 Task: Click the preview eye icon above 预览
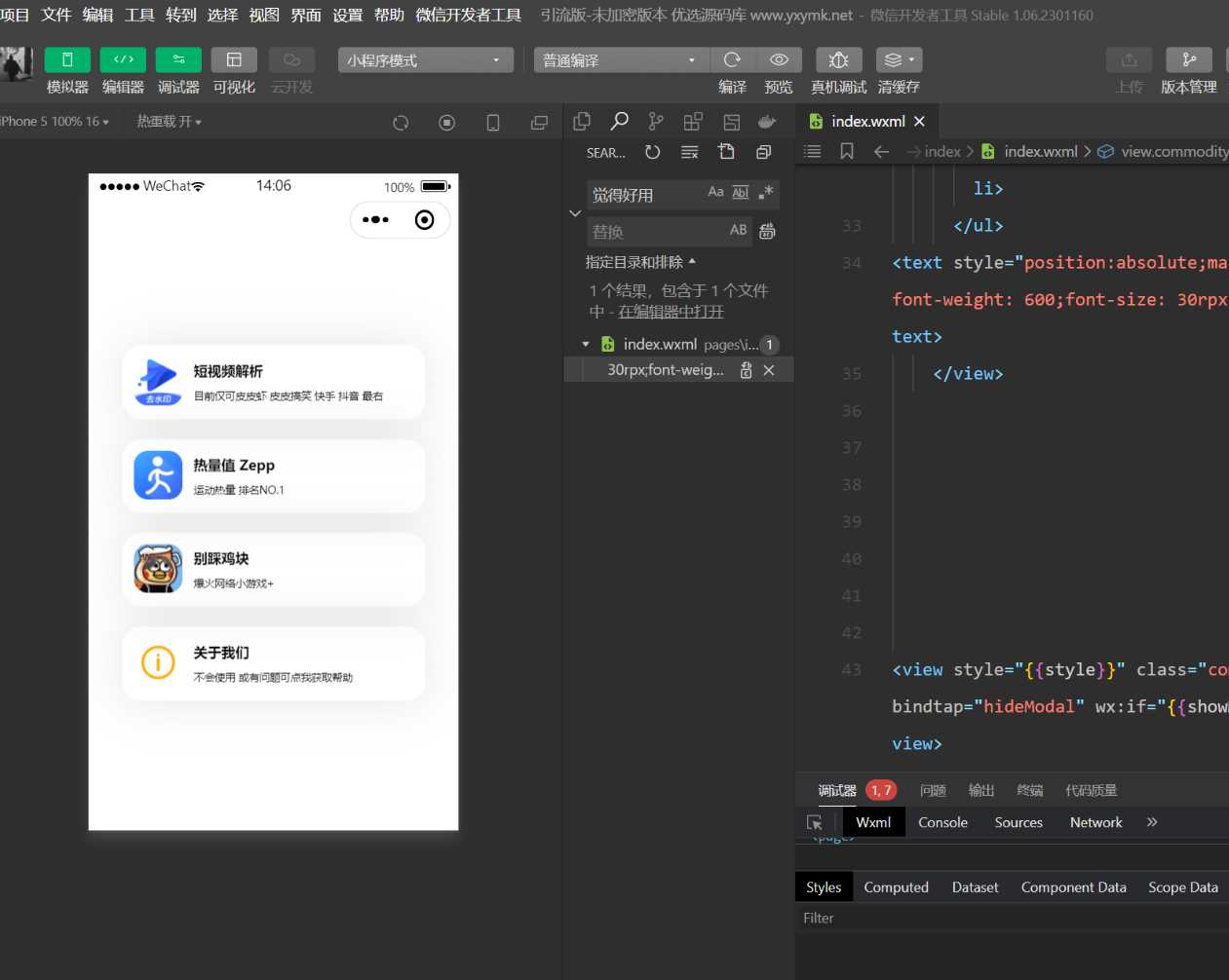click(x=779, y=60)
